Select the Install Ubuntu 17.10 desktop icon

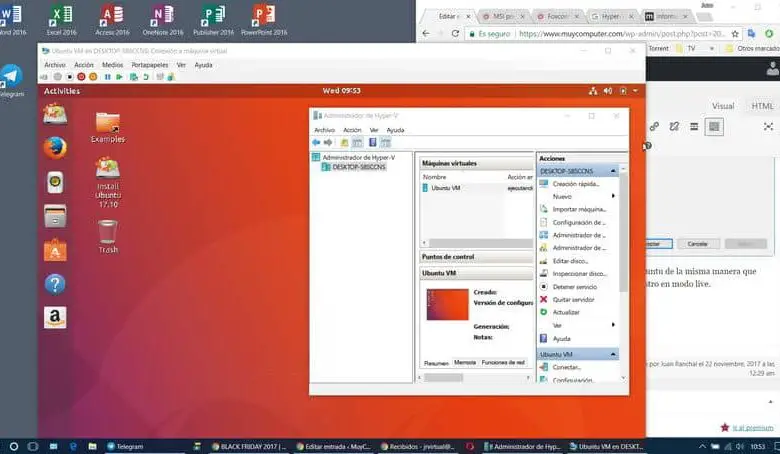pos(108,182)
